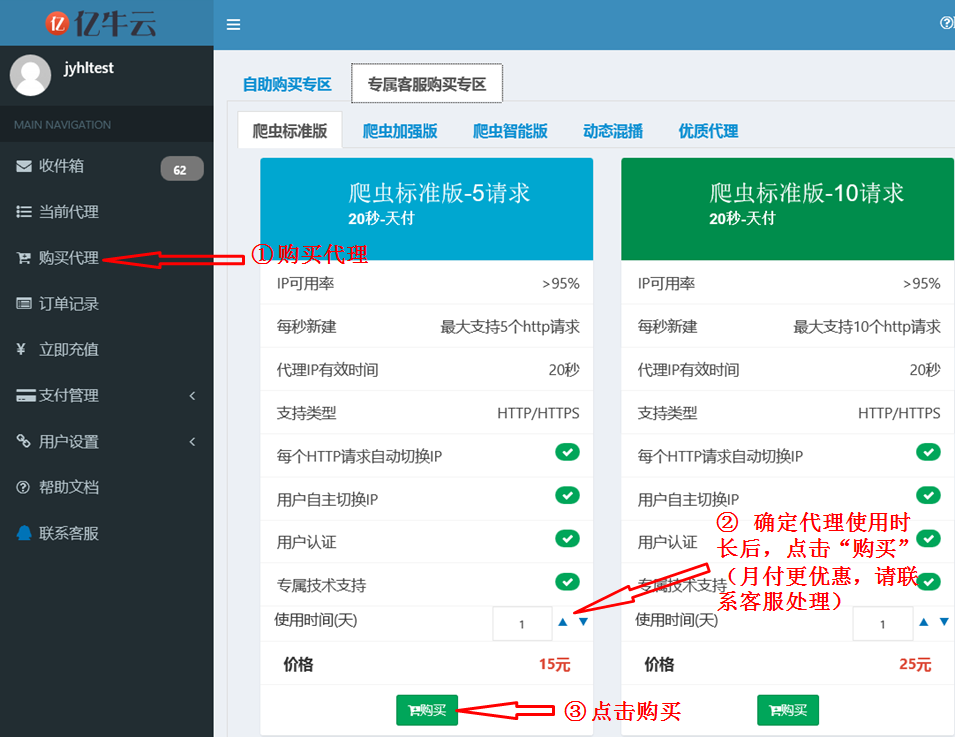Decrease days with down arrow in 10请求 plan
Screen dimensions: 958x737
(x=945, y=622)
